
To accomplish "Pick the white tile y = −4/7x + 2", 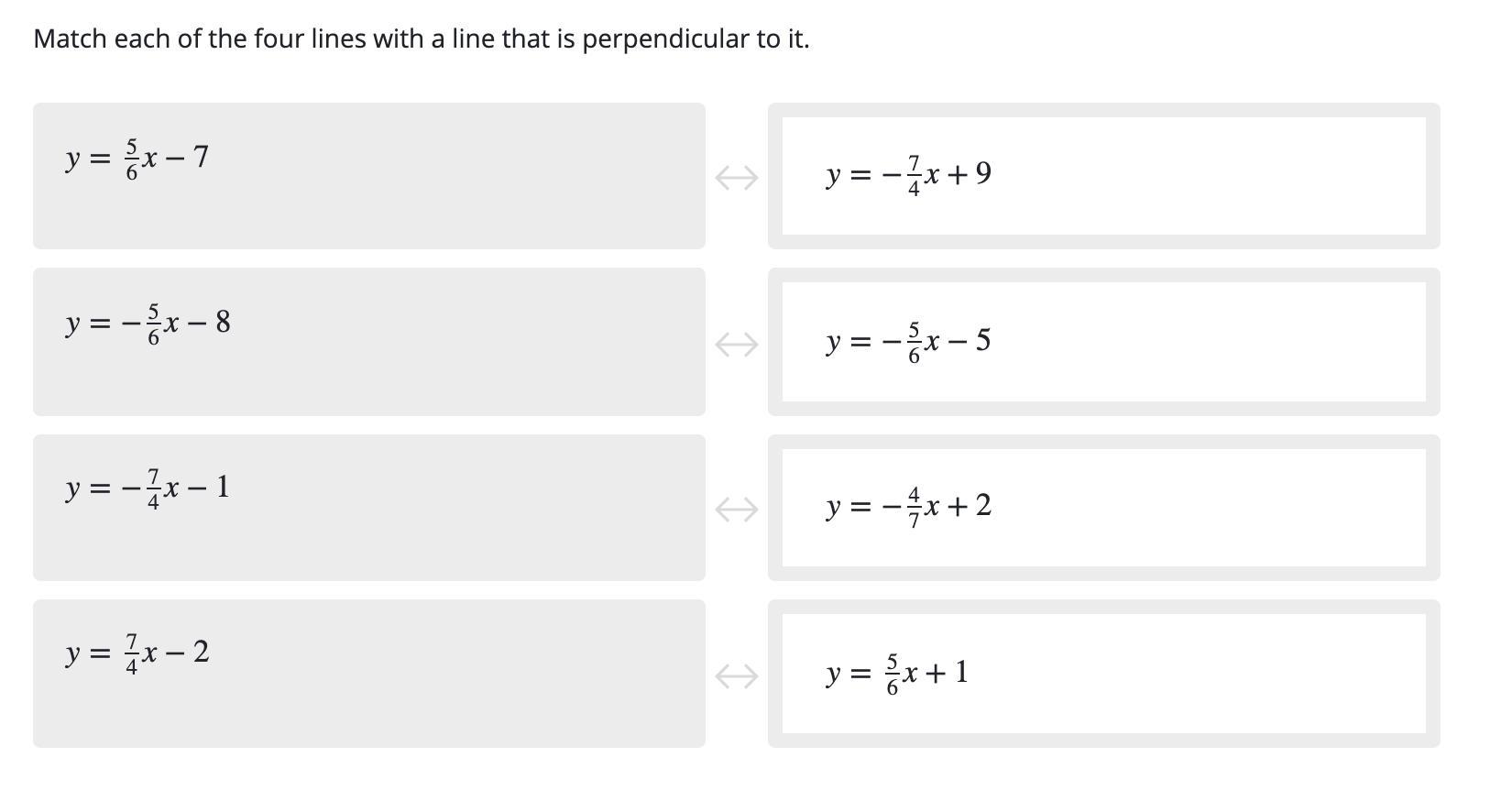I will pyautogui.click(x=1103, y=507).
